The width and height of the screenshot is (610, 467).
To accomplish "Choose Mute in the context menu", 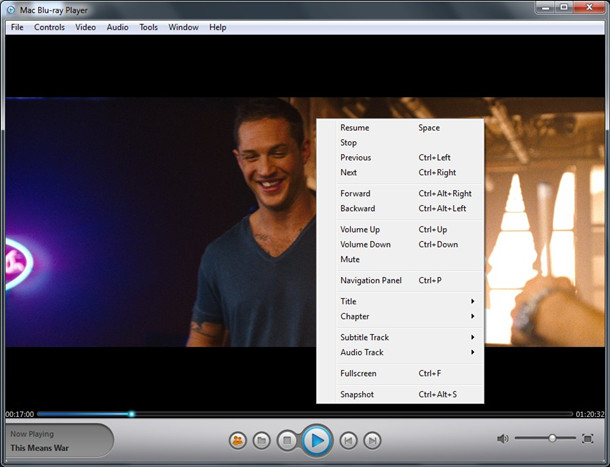I will (400, 259).
